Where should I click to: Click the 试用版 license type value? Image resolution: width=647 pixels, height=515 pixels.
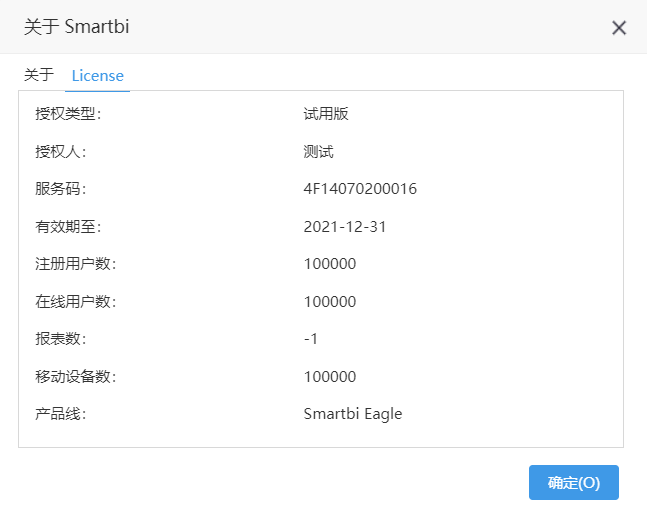(326, 114)
